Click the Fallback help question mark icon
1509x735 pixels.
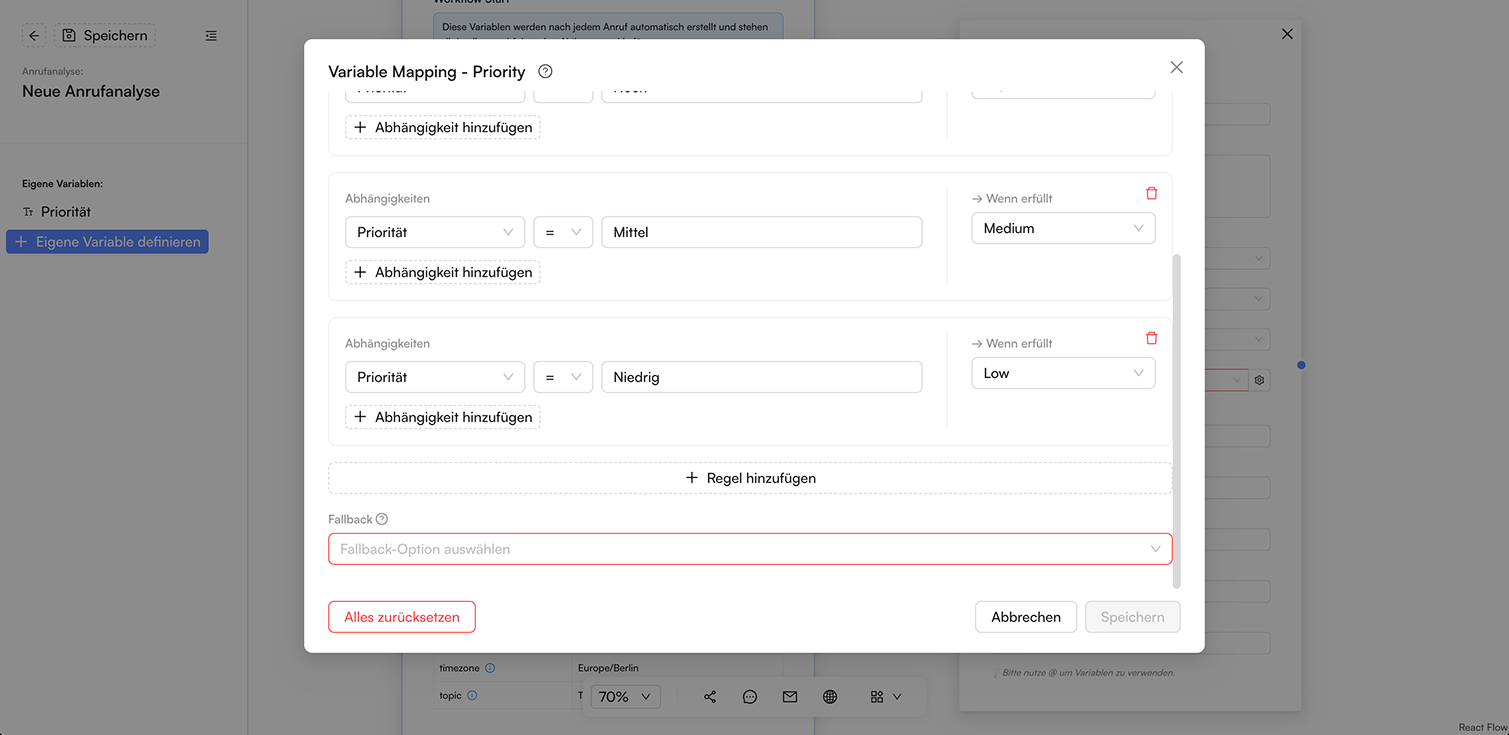pos(381,519)
